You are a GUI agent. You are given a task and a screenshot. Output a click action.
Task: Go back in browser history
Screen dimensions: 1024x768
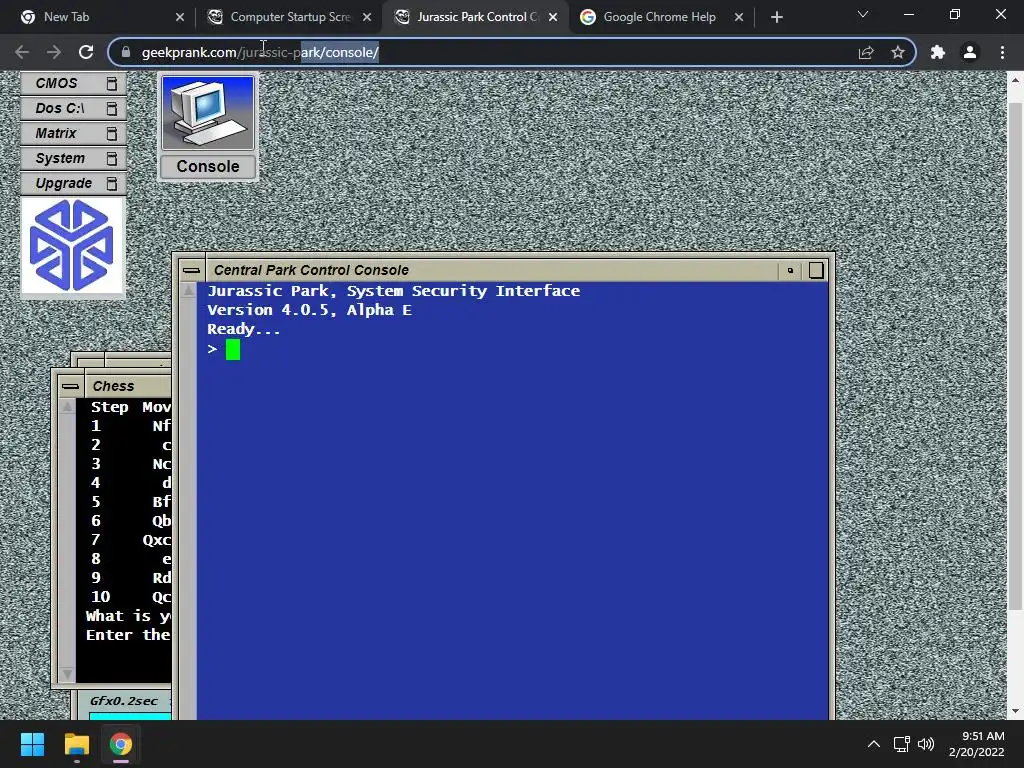[x=22, y=52]
